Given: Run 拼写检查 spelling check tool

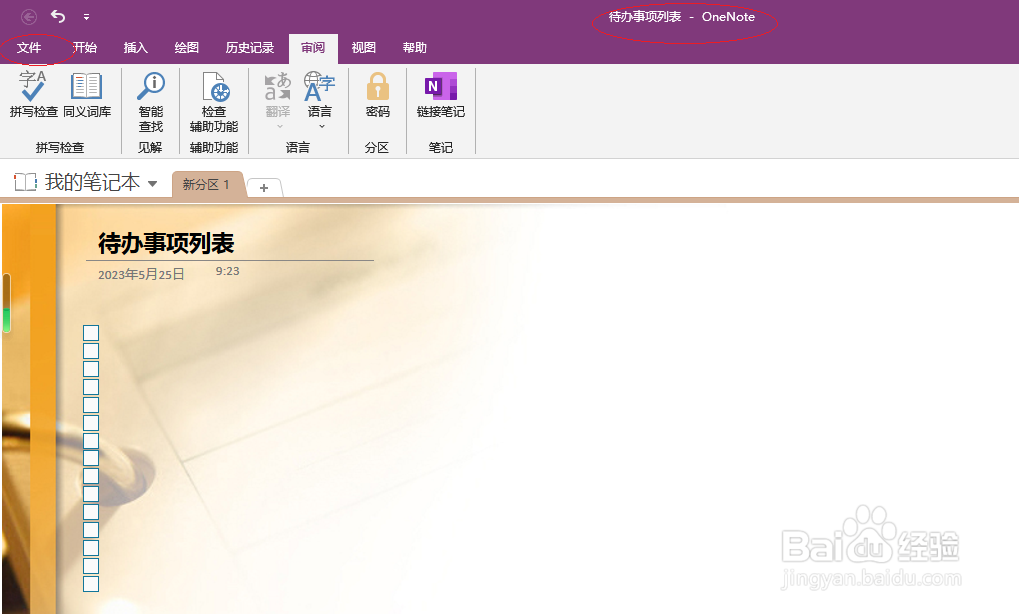Looking at the screenshot, I should tap(33, 94).
